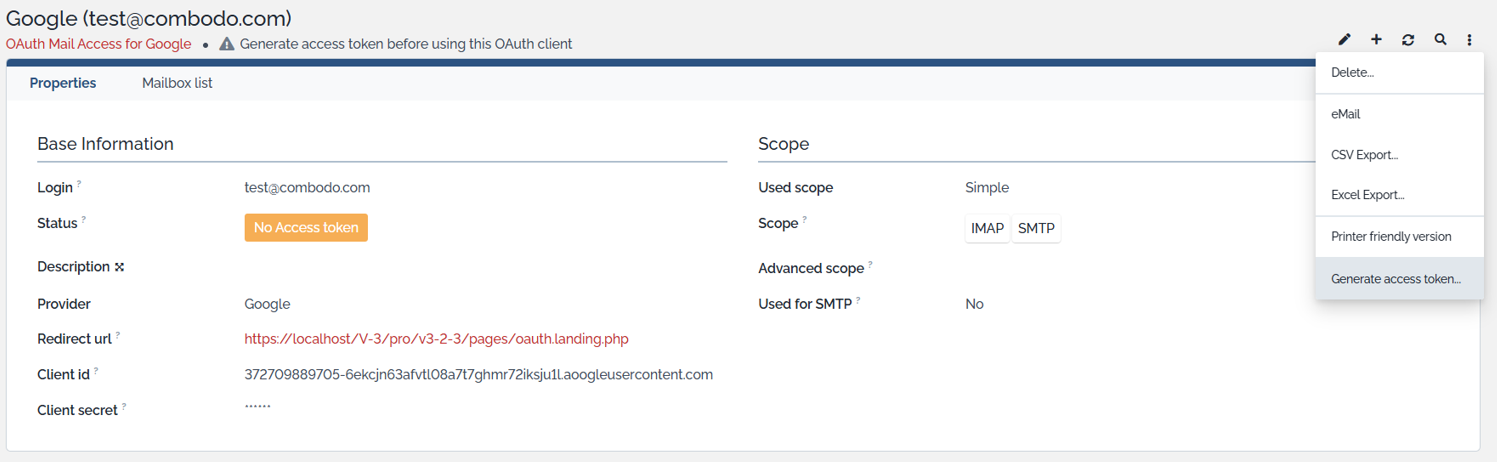Click the plus icon to create new
Viewport: 1497px width, 462px height.
click(1376, 40)
